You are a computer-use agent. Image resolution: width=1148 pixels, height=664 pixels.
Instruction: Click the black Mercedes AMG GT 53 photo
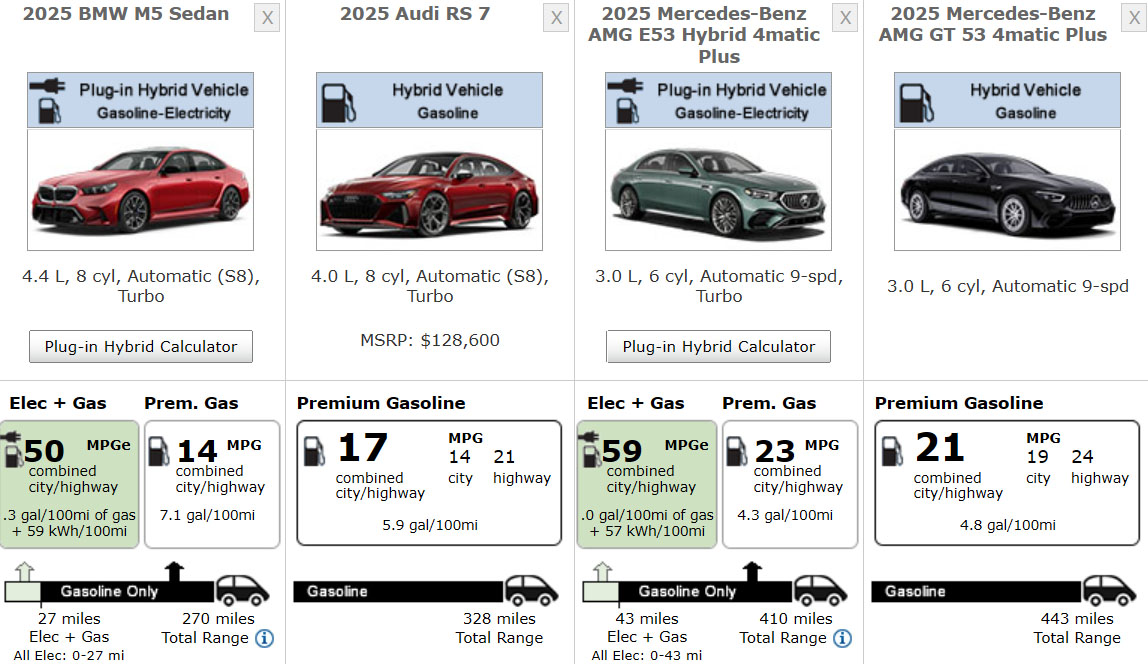(1007, 190)
